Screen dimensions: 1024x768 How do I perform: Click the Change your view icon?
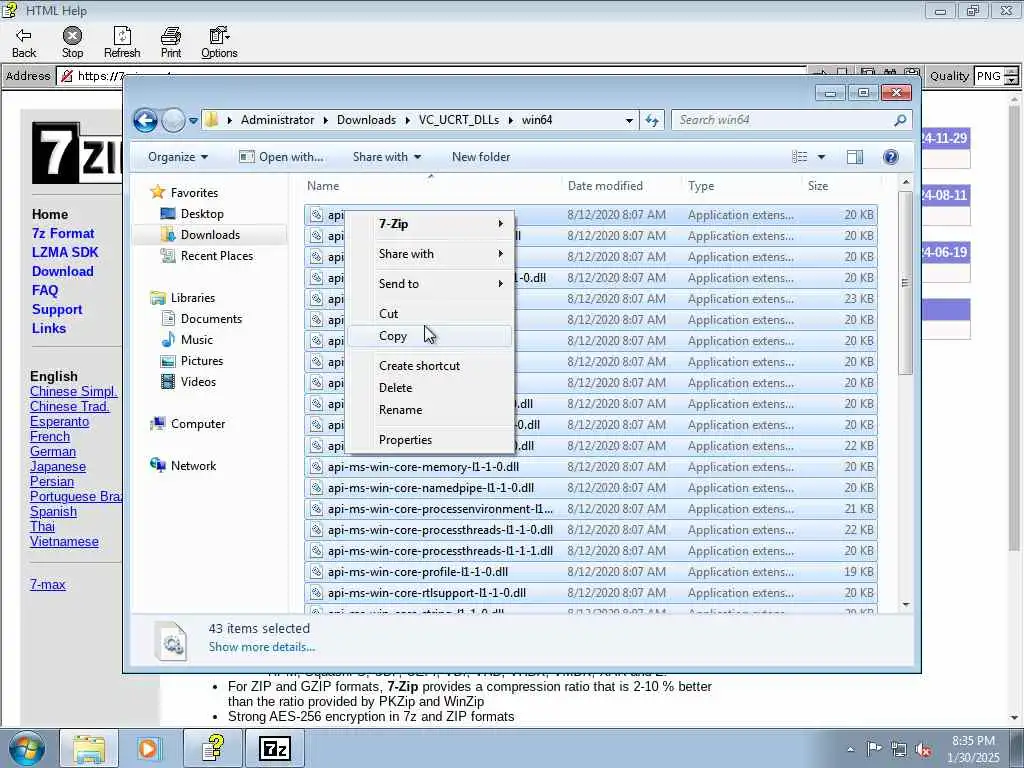[799, 157]
